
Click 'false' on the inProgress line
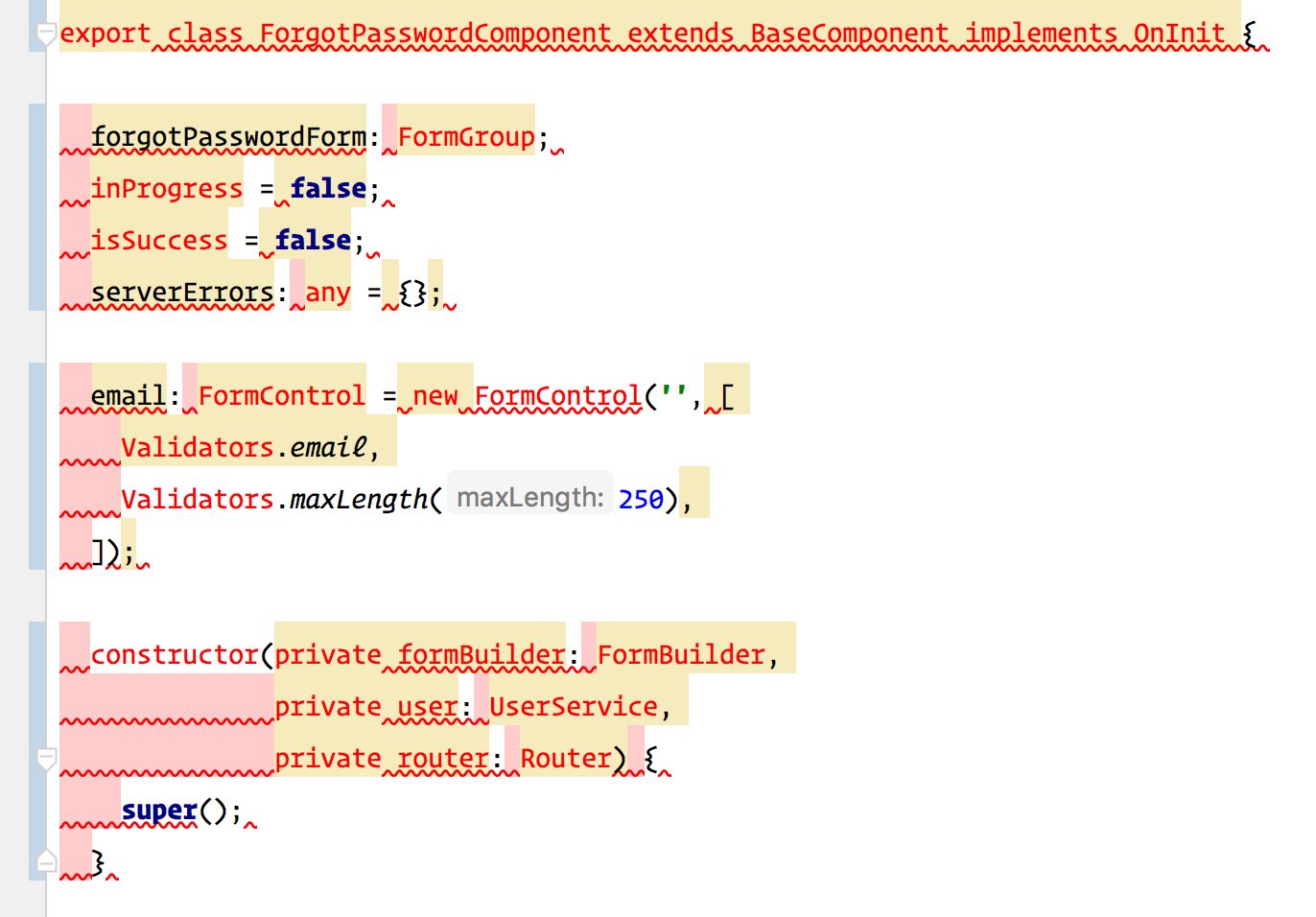(328, 189)
